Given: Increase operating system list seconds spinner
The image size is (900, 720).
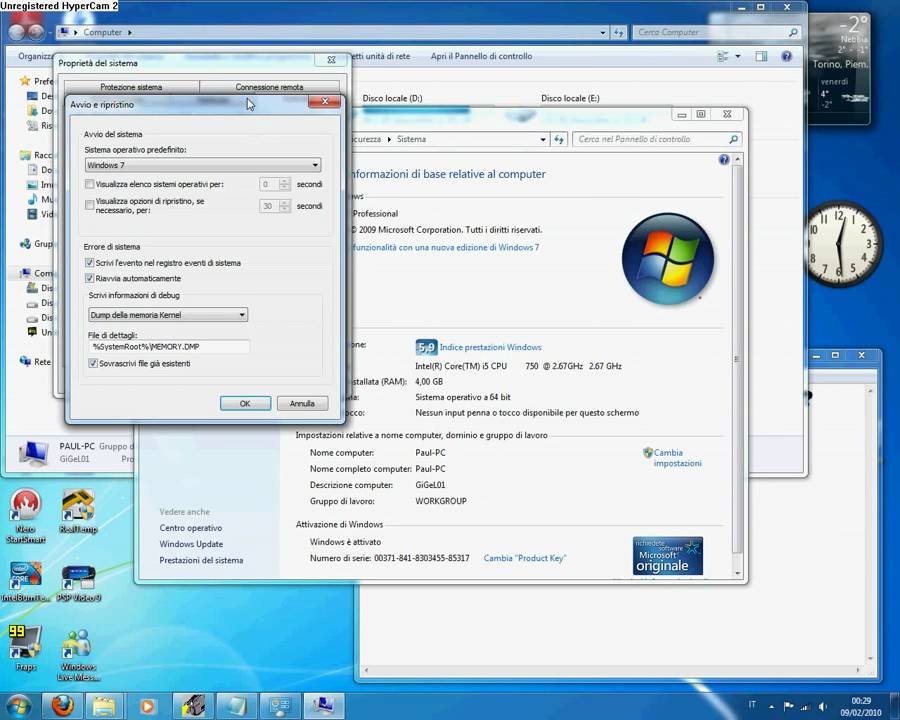Looking at the screenshot, I should pos(284,181).
